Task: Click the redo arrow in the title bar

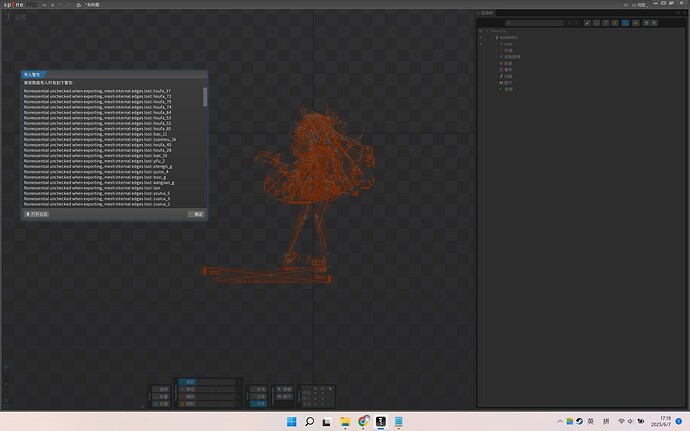Action: 69,5
